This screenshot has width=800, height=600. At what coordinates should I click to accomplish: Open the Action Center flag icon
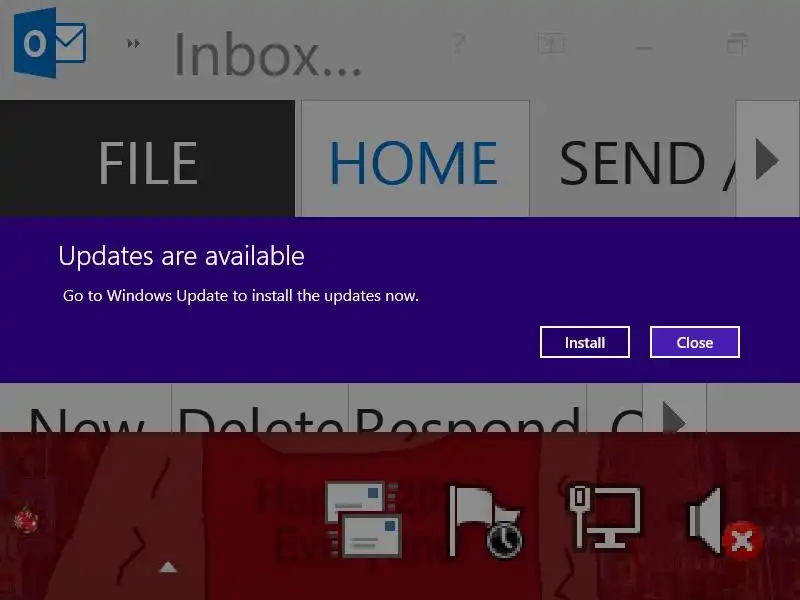tap(485, 521)
